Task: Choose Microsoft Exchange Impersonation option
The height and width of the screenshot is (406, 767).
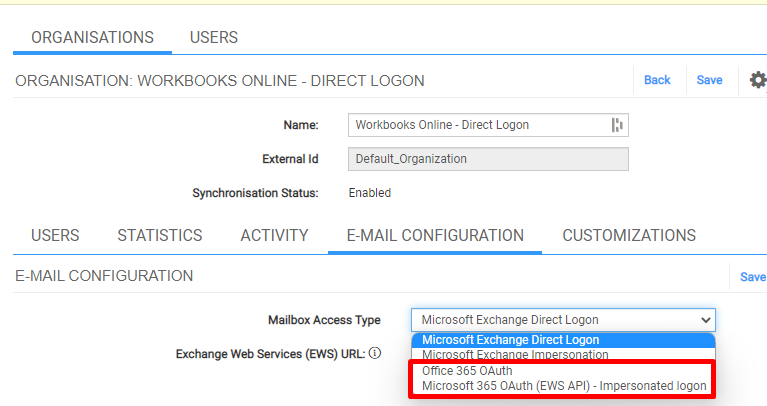Action: [x=564, y=354]
